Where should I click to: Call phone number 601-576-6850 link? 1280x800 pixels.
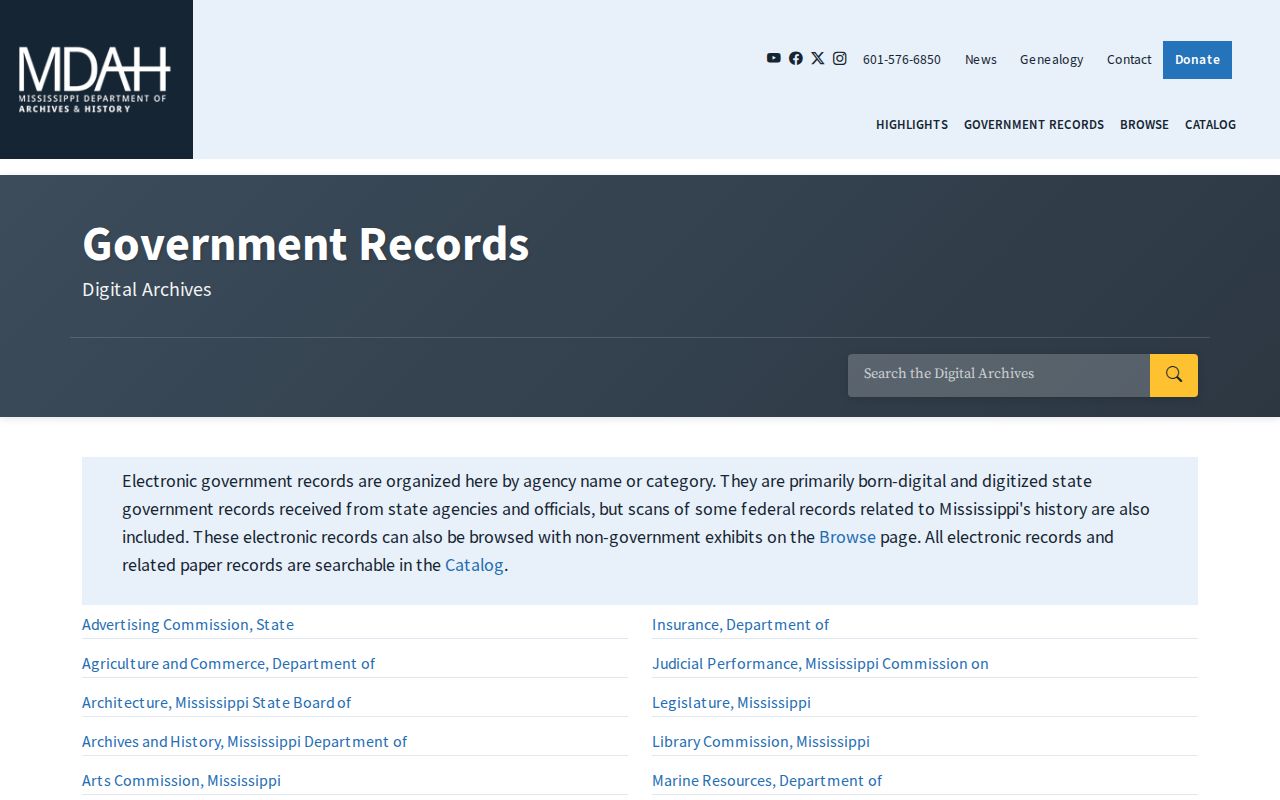[902, 59]
